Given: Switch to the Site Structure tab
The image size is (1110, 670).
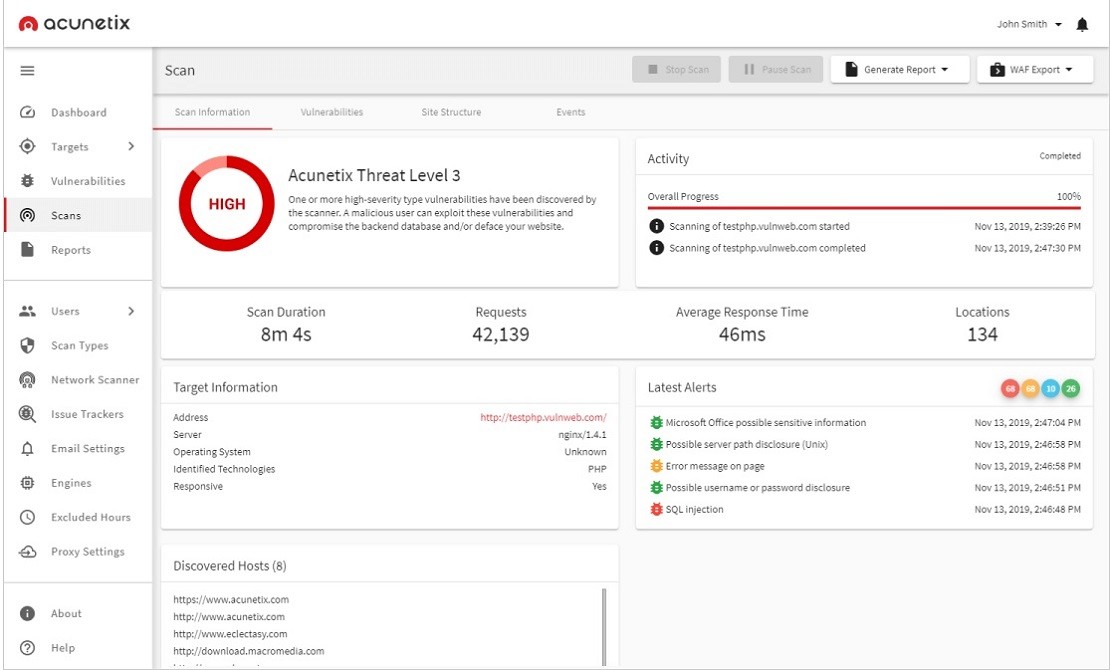Looking at the screenshot, I should (x=451, y=113).
